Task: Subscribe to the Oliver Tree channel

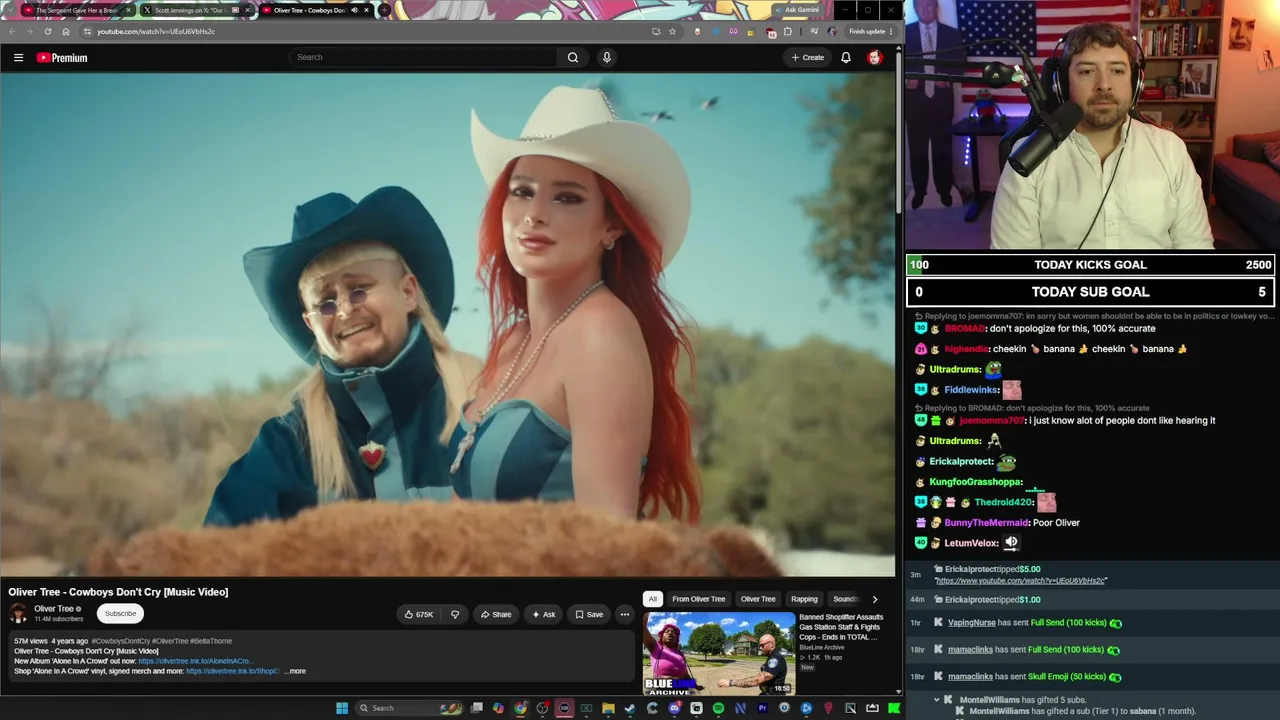Action: pyautogui.click(x=120, y=614)
